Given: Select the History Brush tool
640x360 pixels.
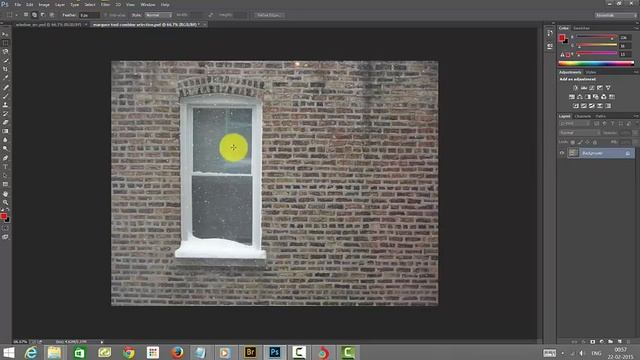Looking at the screenshot, I should [5, 114].
